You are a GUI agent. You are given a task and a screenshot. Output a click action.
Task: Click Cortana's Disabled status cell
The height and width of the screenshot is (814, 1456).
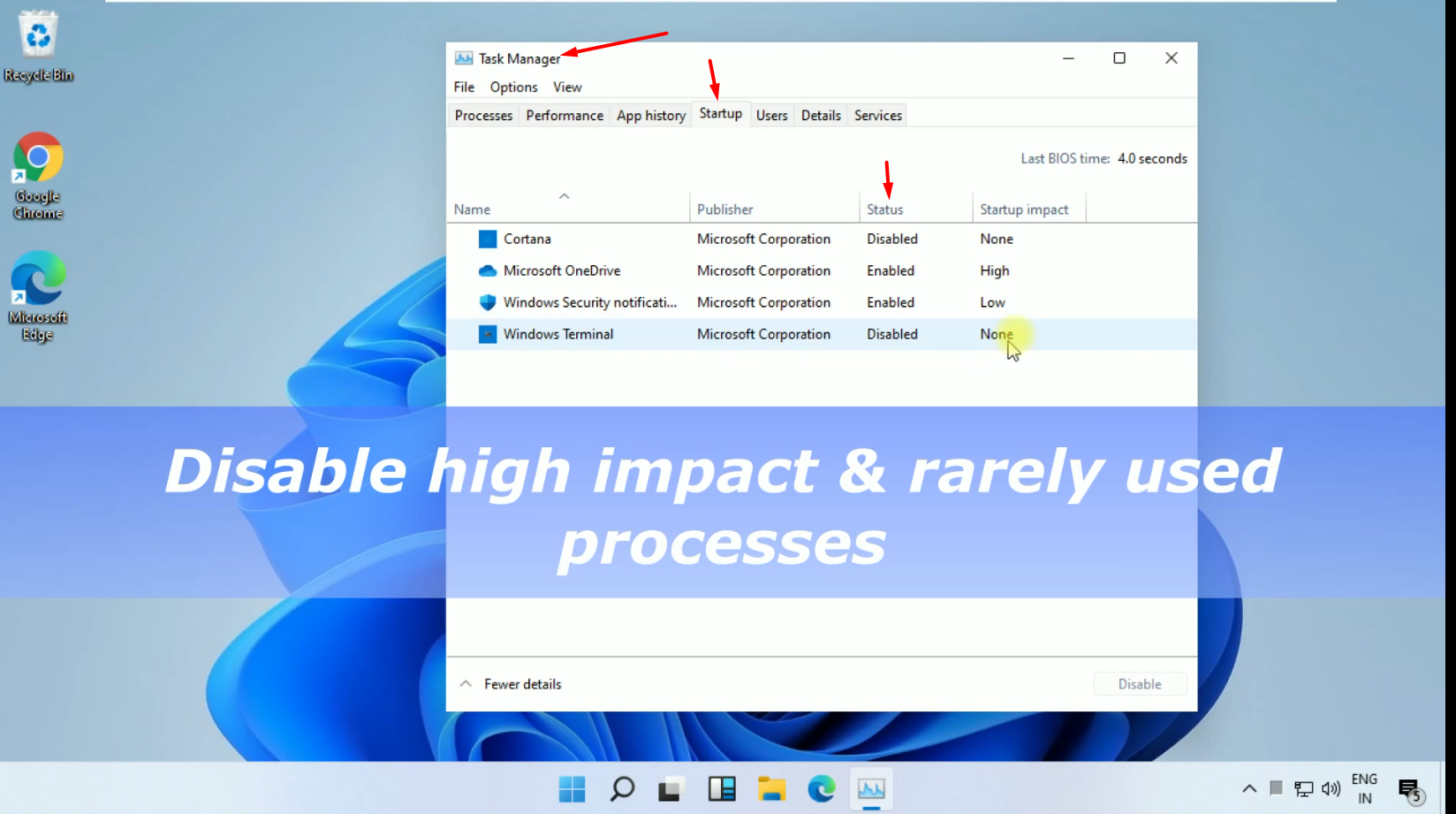892,239
